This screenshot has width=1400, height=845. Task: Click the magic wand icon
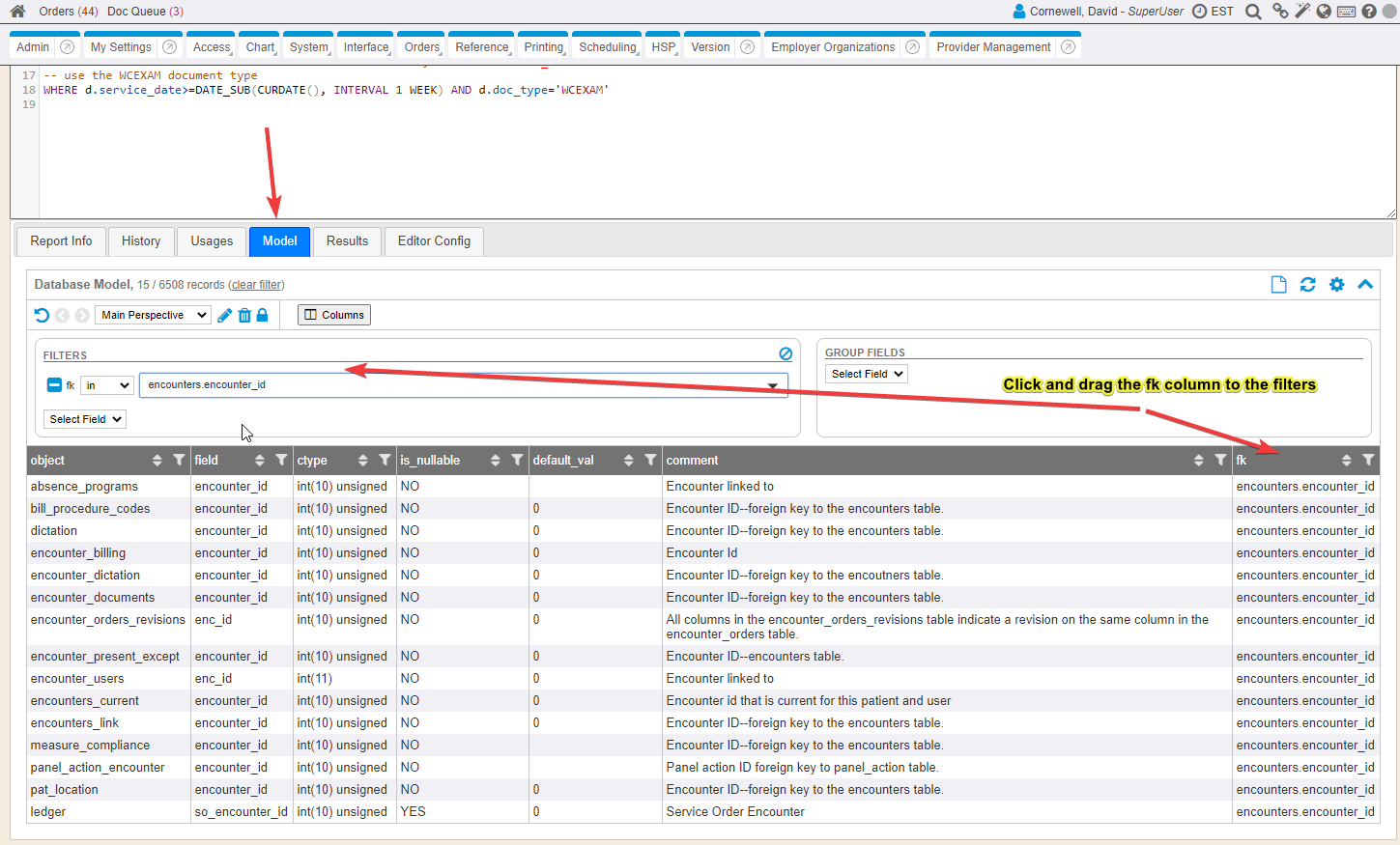click(1302, 12)
